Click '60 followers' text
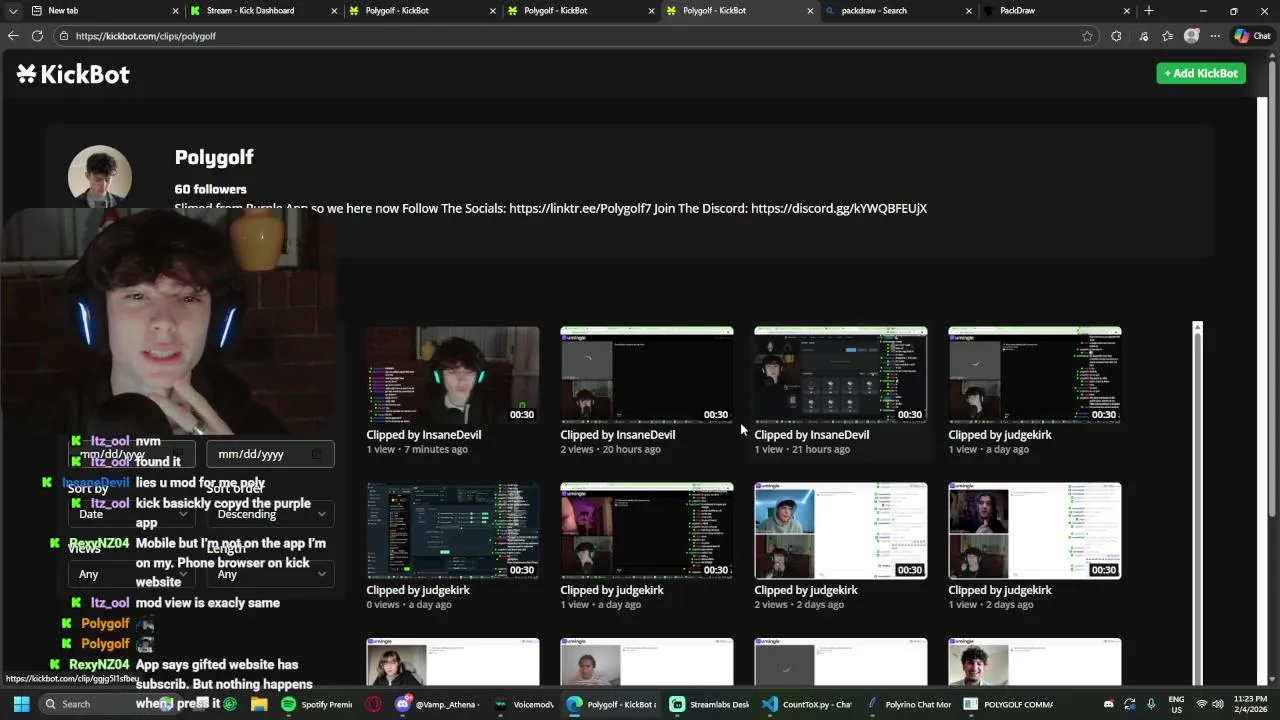Screen dimensions: 1280x720 point(210,189)
